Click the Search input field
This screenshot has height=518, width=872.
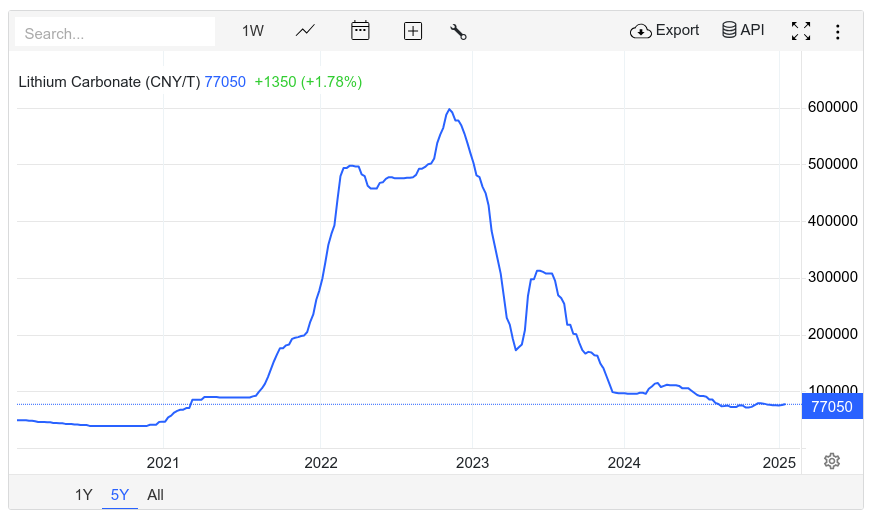[x=115, y=32]
